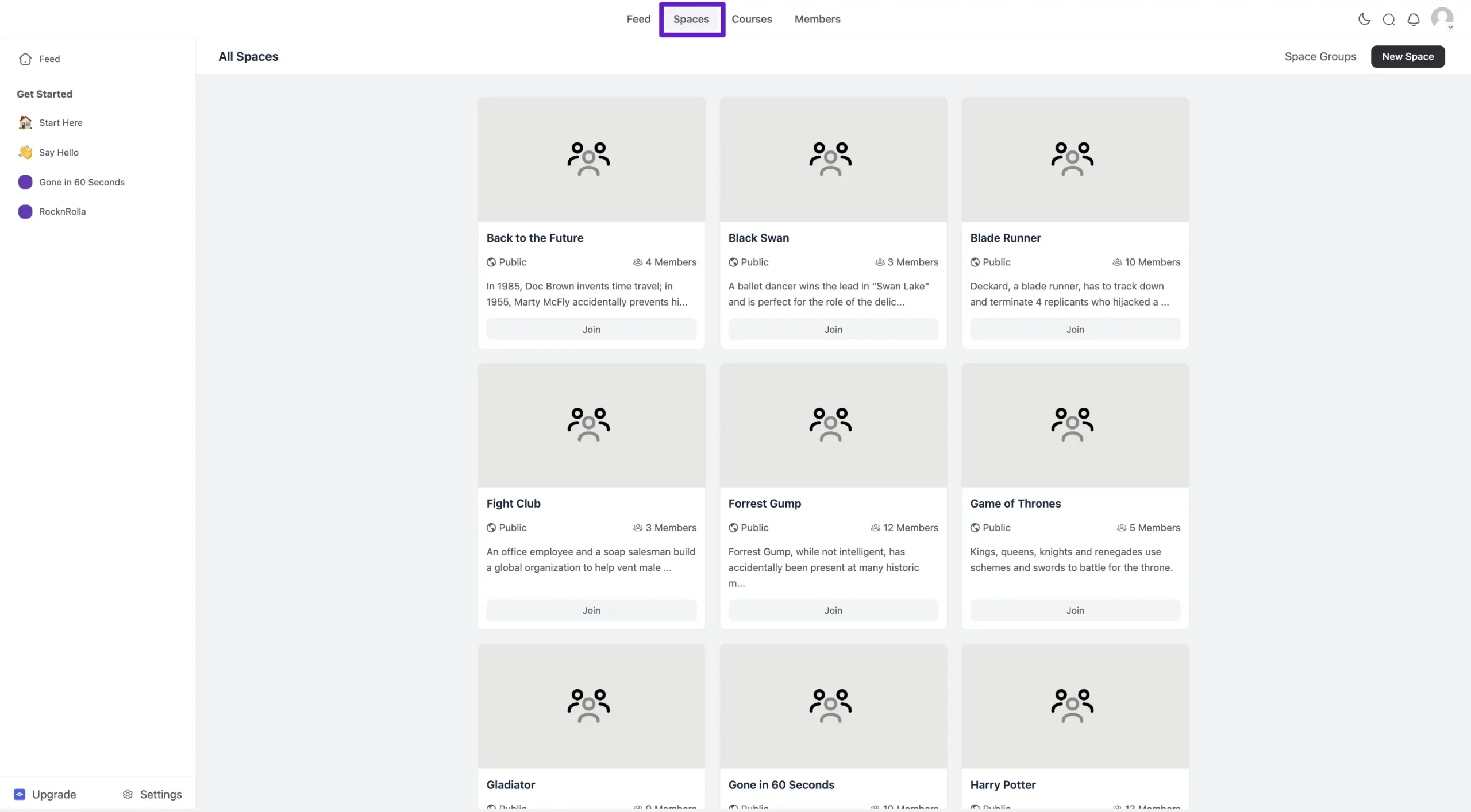Open the Back to the Future title
This screenshot has width=1471, height=812.
[x=535, y=238]
